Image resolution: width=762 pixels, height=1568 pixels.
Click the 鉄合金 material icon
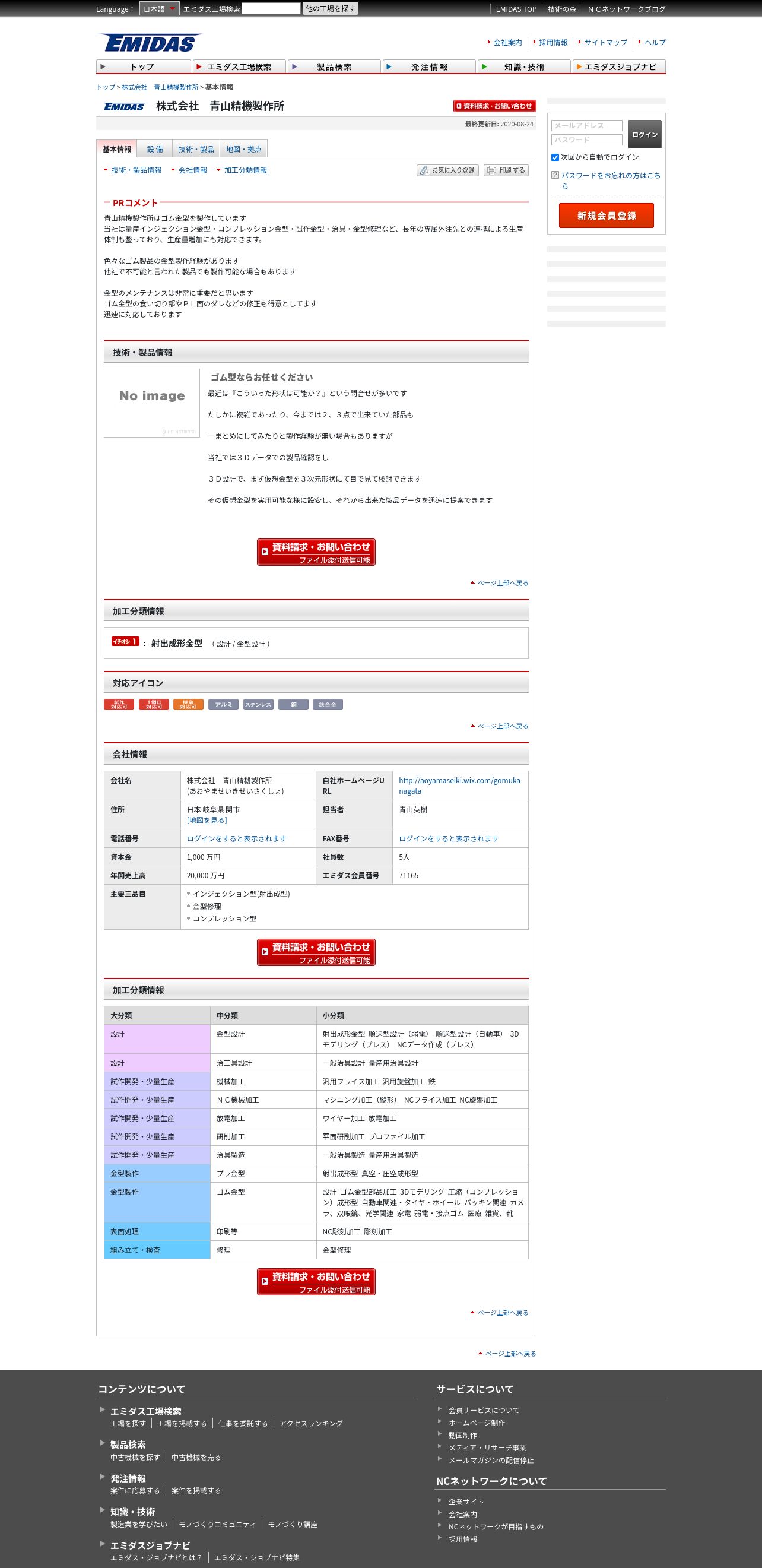[x=328, y=704]
